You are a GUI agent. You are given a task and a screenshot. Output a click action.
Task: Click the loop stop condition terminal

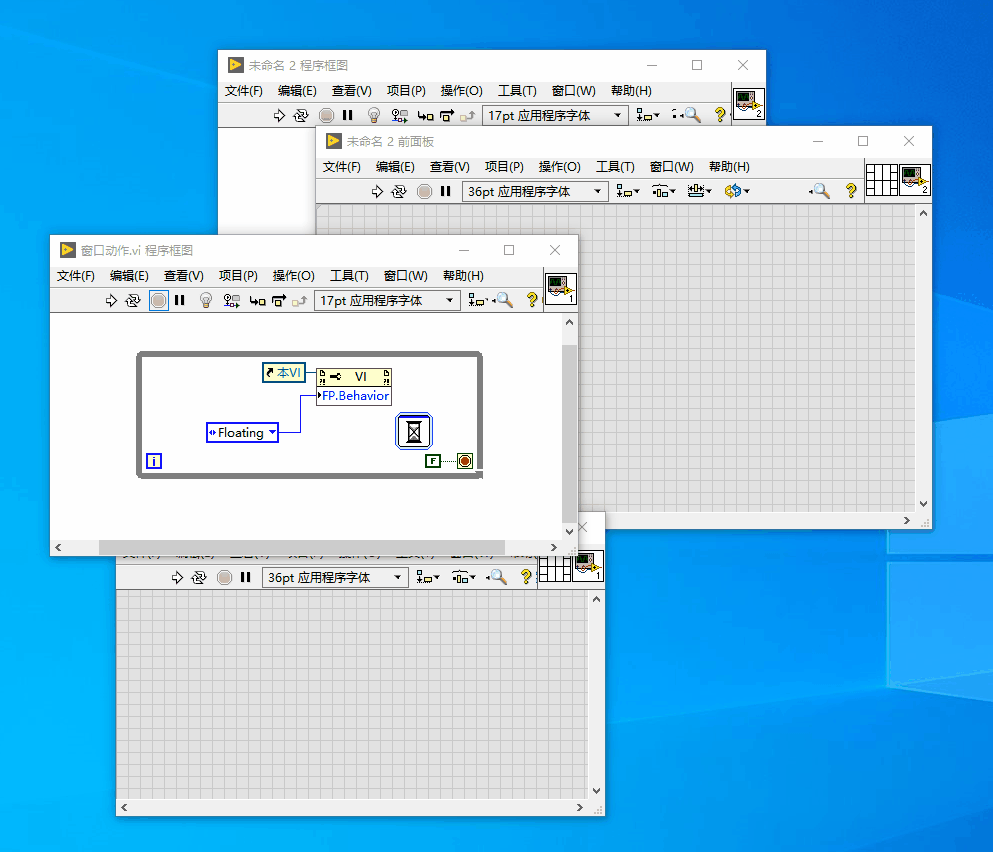coord(465,461)
